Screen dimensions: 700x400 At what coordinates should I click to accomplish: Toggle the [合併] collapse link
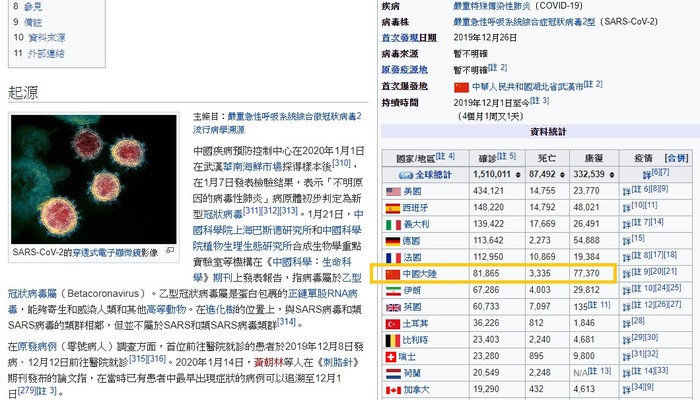[x=677, y=158]
